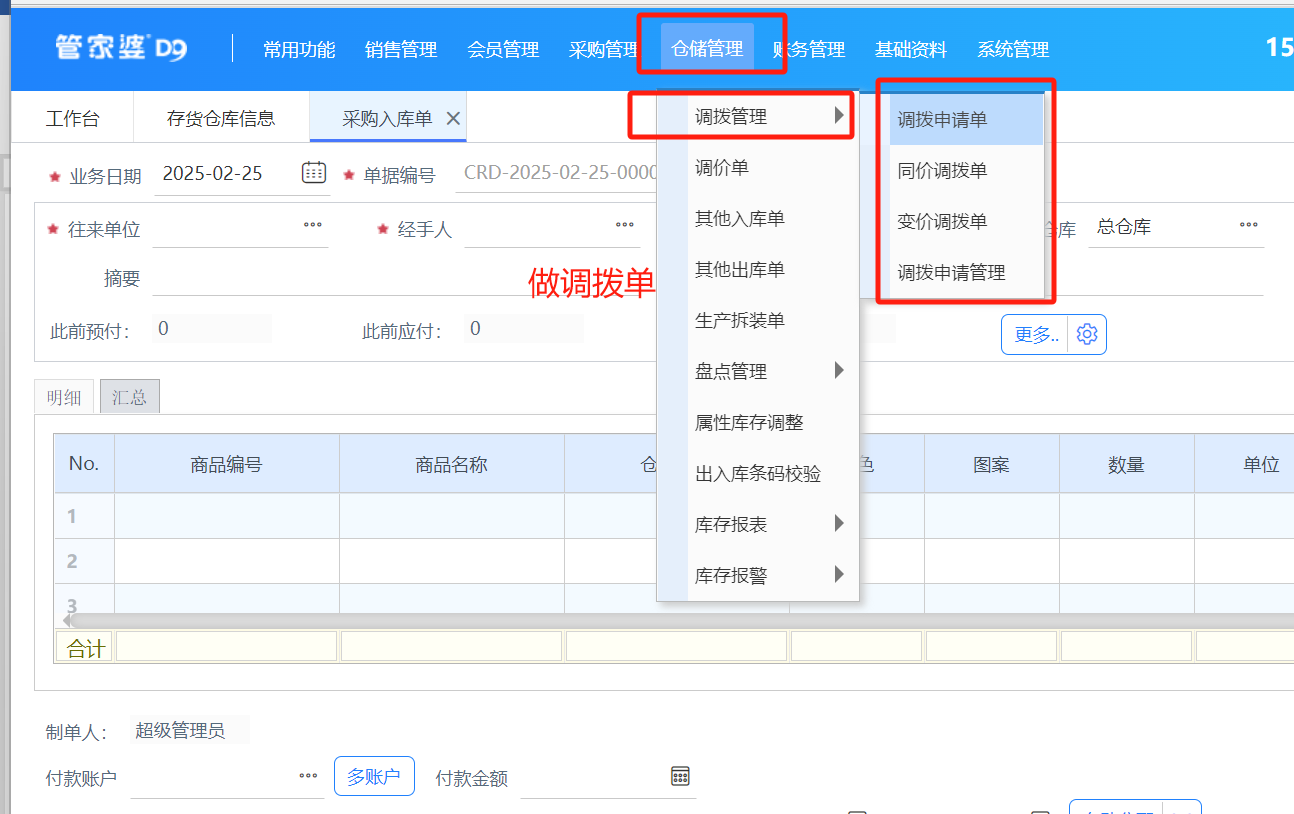Click the 经手人 ellipsis lookup icon
1294x814 pixels.
[x=625, y=226]
